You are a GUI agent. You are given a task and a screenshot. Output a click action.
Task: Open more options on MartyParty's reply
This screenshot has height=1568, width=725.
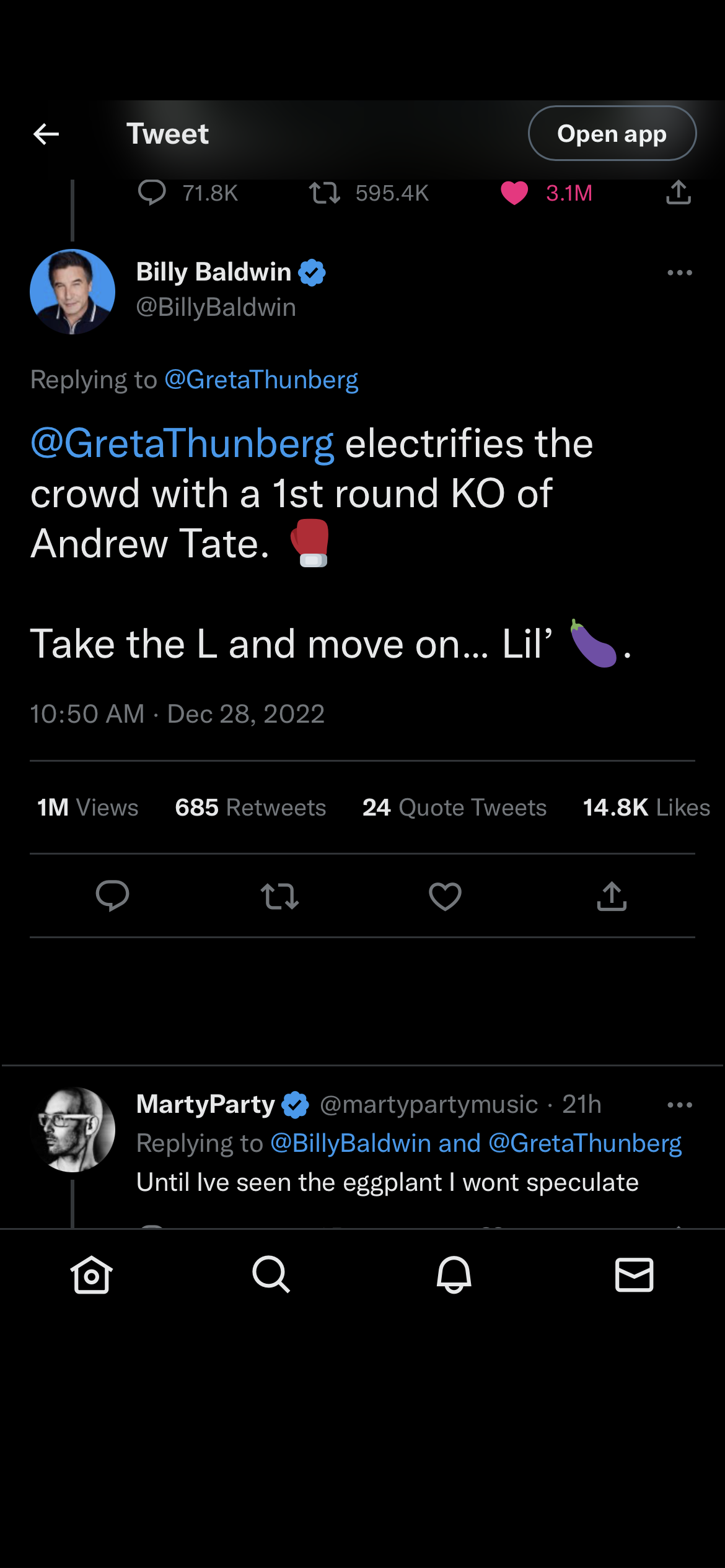coord(679,1105)
